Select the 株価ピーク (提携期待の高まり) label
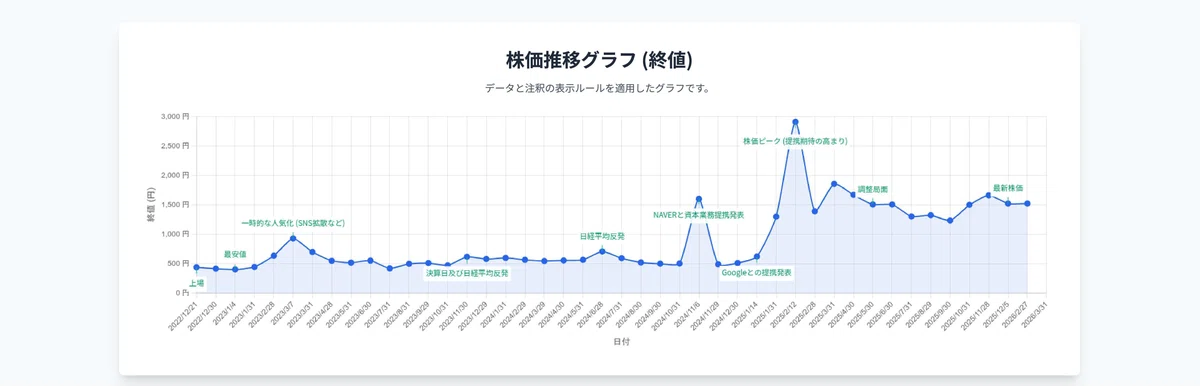This screenshot has width=1200, height=386. coord(795,141)
